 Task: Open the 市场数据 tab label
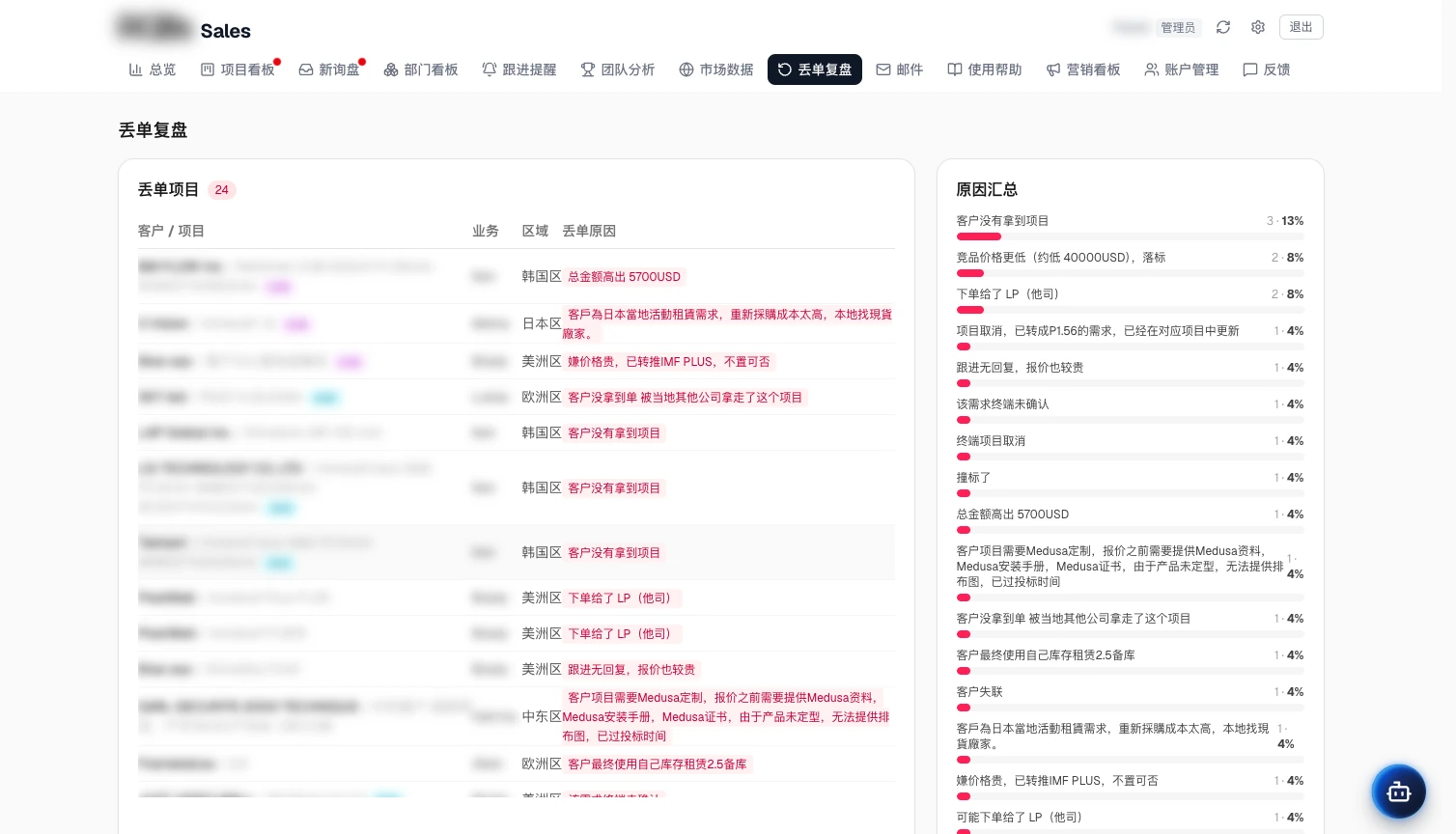pyautogui.click(x=726, y=69)
